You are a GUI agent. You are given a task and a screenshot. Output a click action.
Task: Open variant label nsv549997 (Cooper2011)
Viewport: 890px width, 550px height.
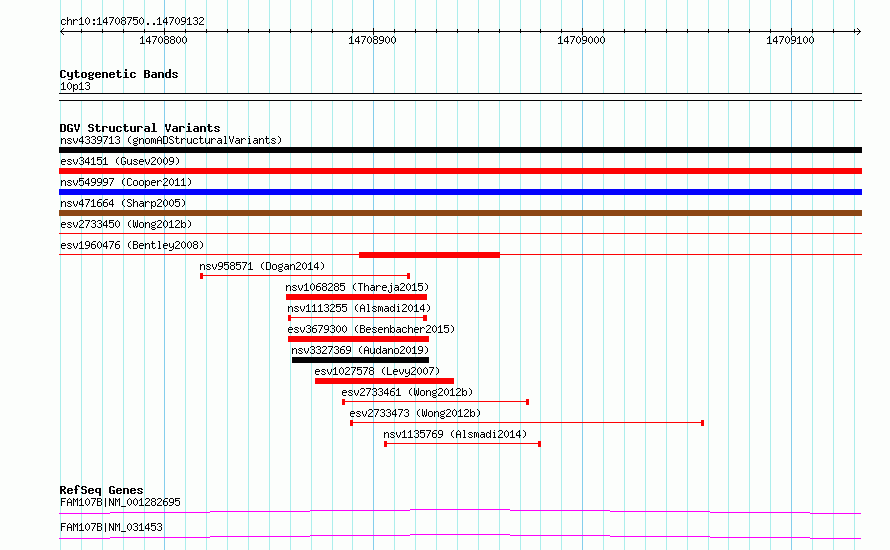(126, 182)
